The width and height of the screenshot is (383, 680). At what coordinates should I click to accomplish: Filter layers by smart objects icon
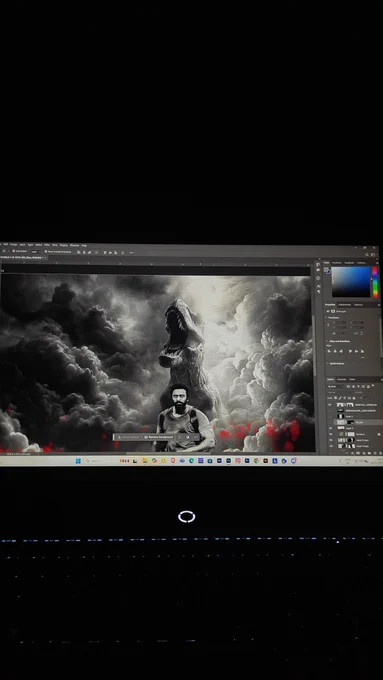coord(368,386)
